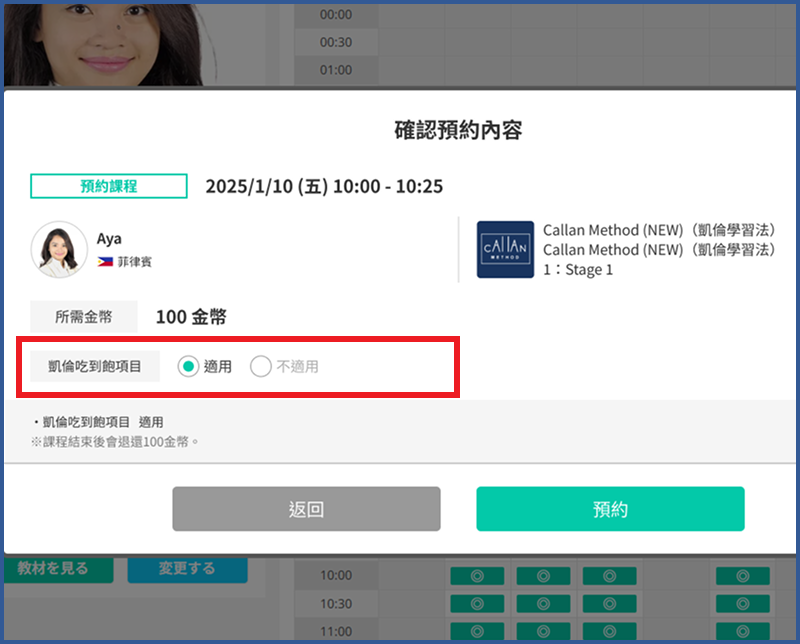Click the green 預約 confirm button

coord(610,509)
